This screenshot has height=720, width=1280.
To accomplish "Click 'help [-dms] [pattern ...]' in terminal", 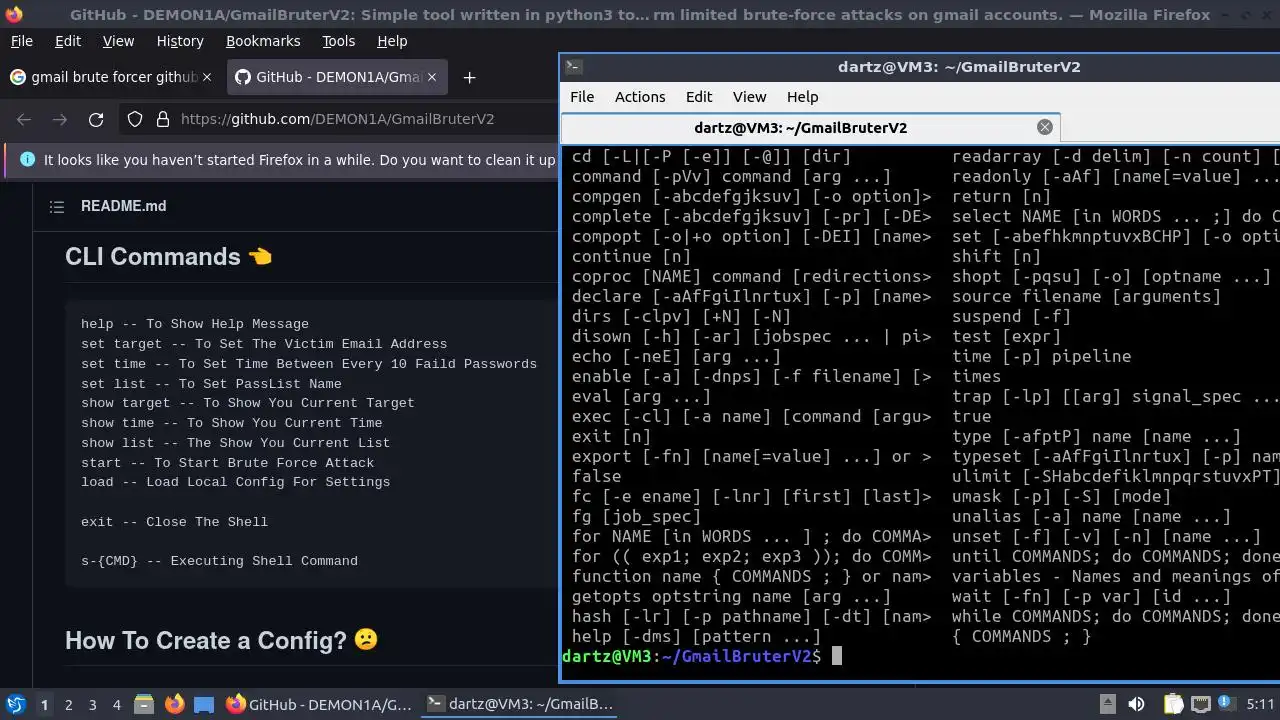I will point(696,636).
